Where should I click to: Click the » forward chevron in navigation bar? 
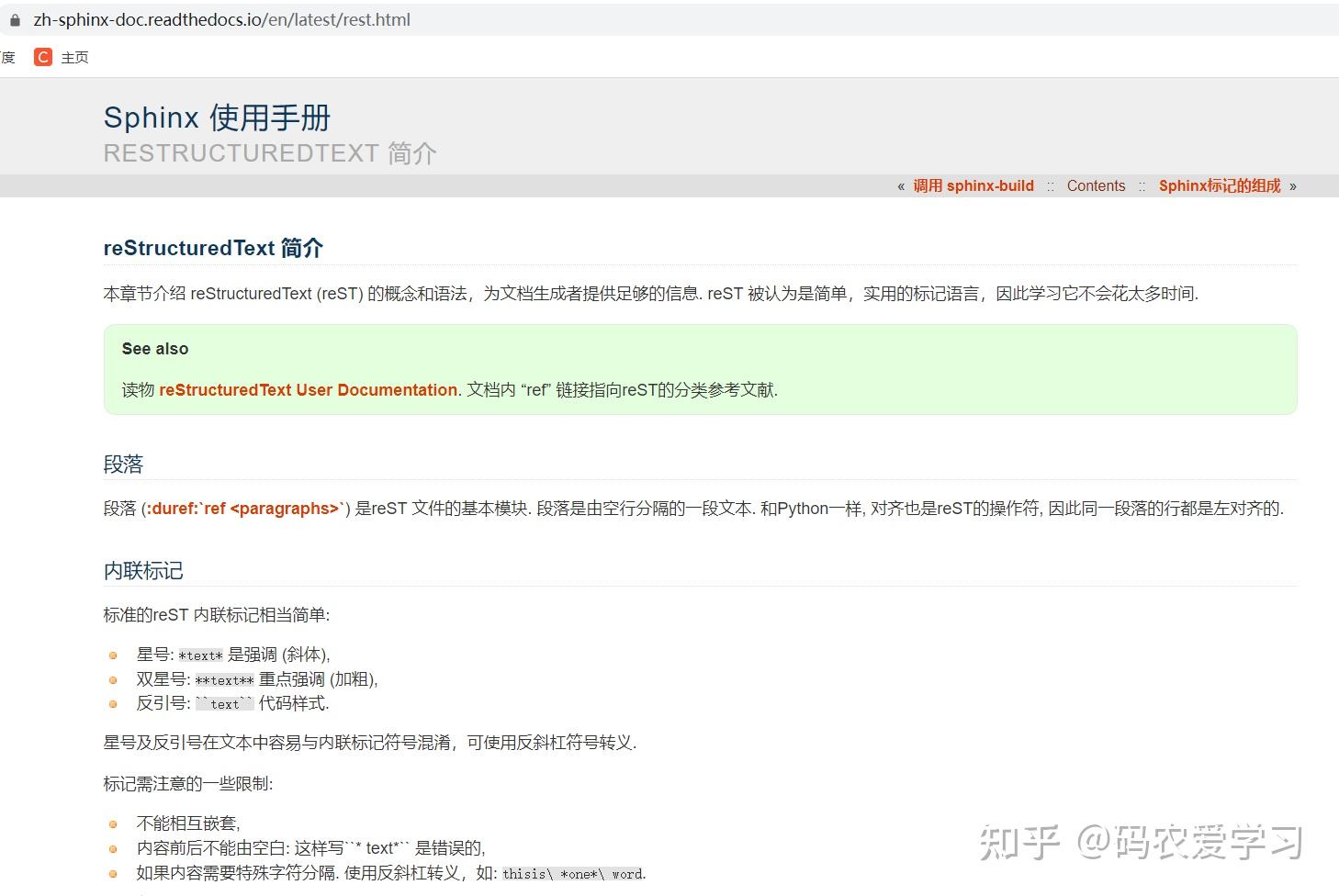tap(1294, 185)
